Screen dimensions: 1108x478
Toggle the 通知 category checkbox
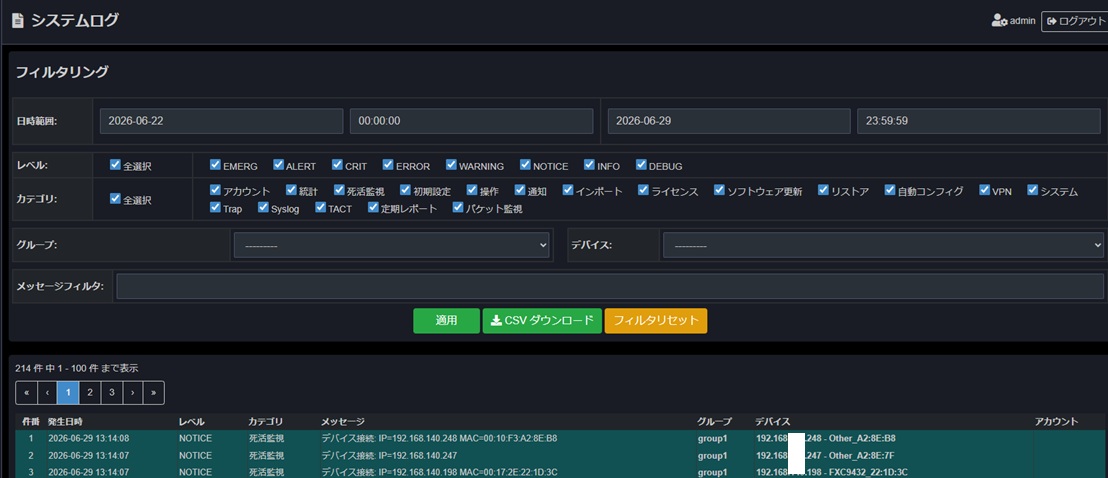(x=520, y=190)
